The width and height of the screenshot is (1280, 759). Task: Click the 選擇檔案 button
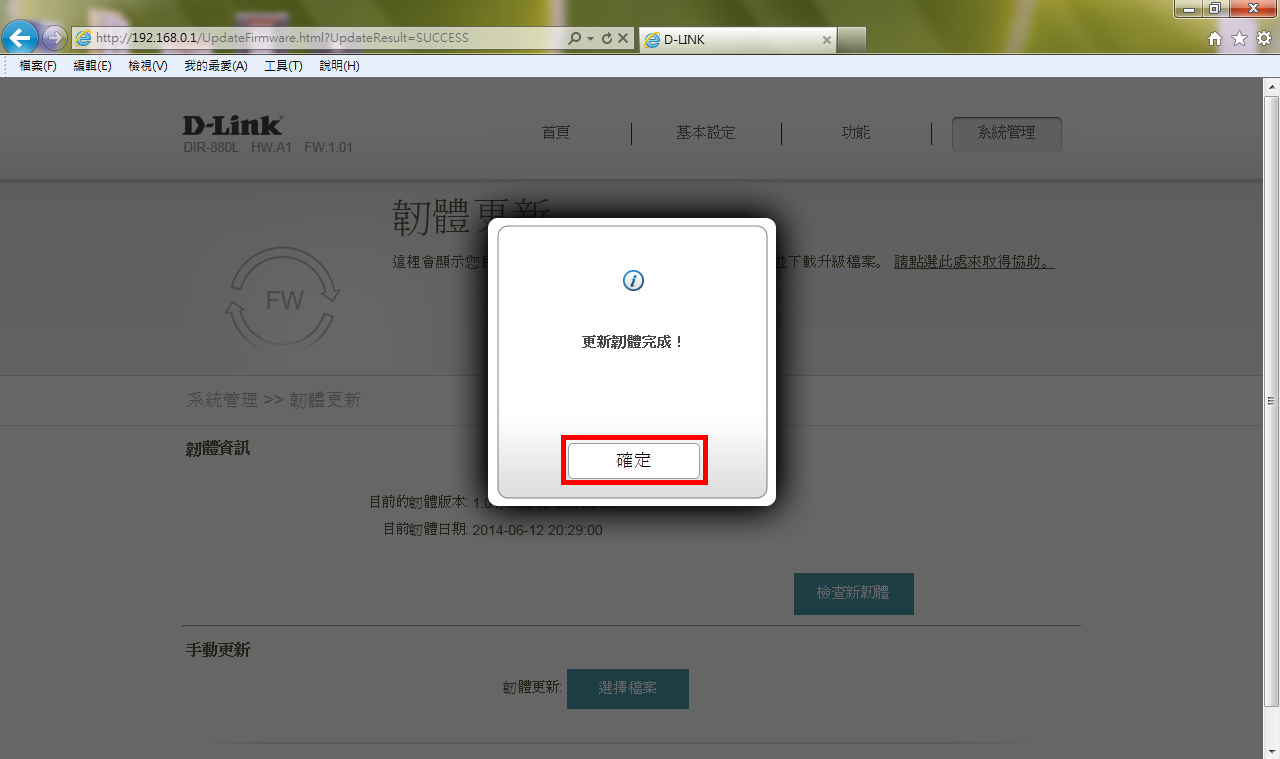(x=627, y=689)
